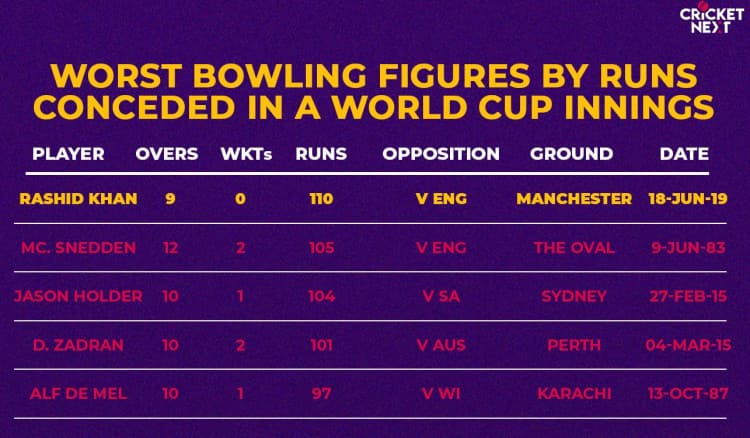Select the DATE column header
This screenshot has height=438, width=750.
click(684, 154)
